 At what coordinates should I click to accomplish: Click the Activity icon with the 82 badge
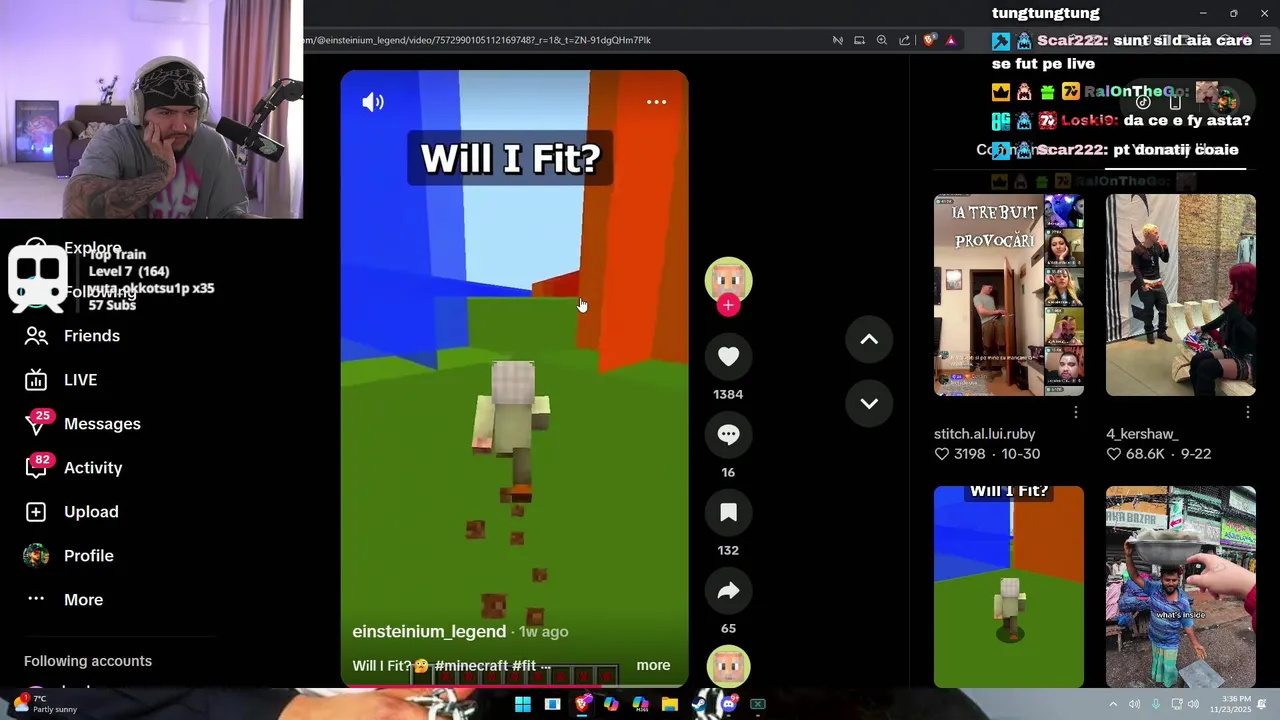coord(36,468)
